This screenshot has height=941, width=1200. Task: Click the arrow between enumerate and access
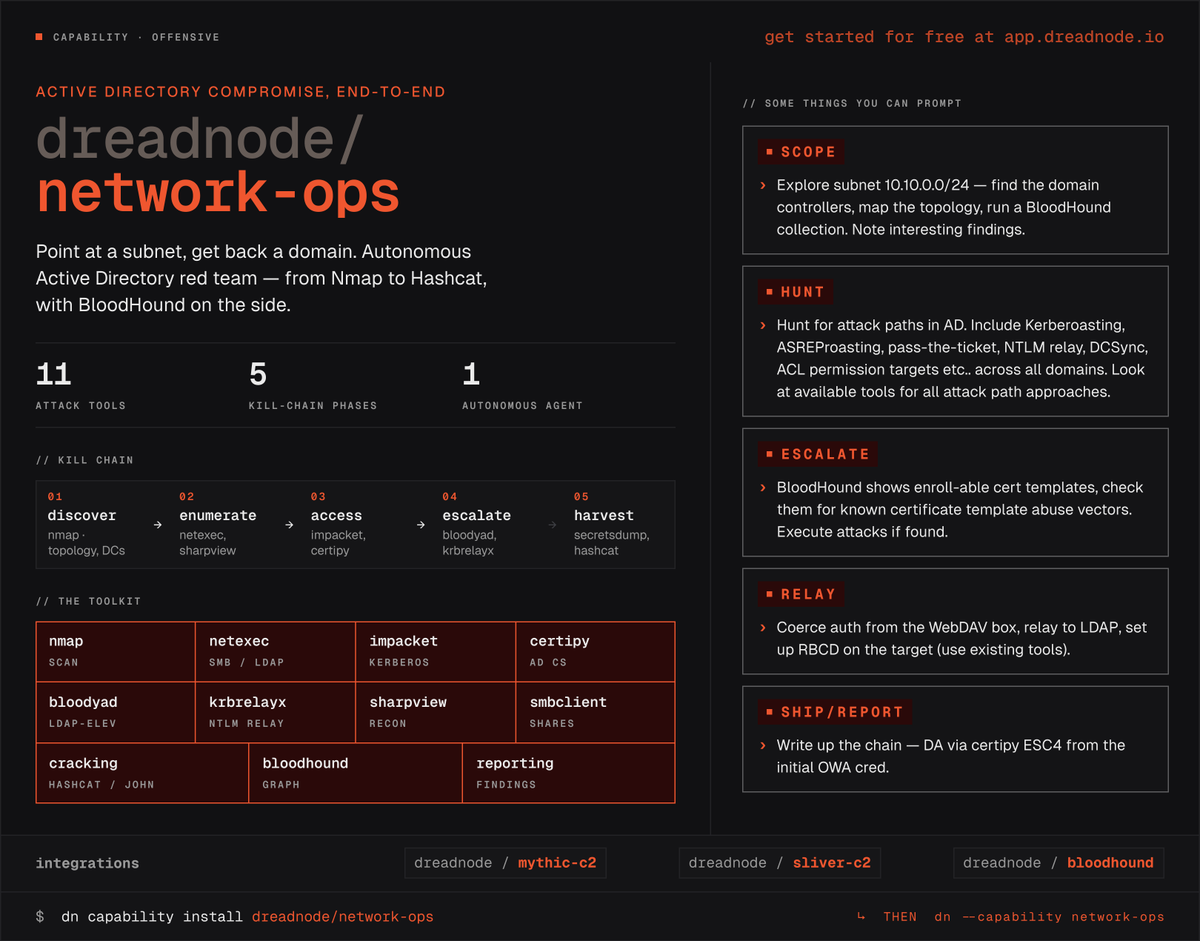point(289,524)
